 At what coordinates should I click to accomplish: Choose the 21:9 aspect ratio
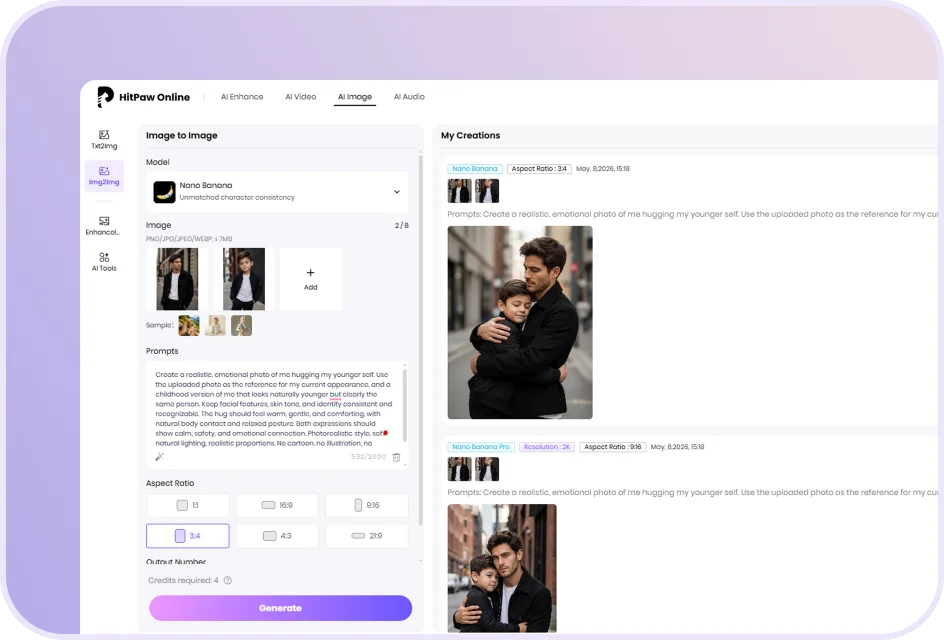[x=367, y=536]
